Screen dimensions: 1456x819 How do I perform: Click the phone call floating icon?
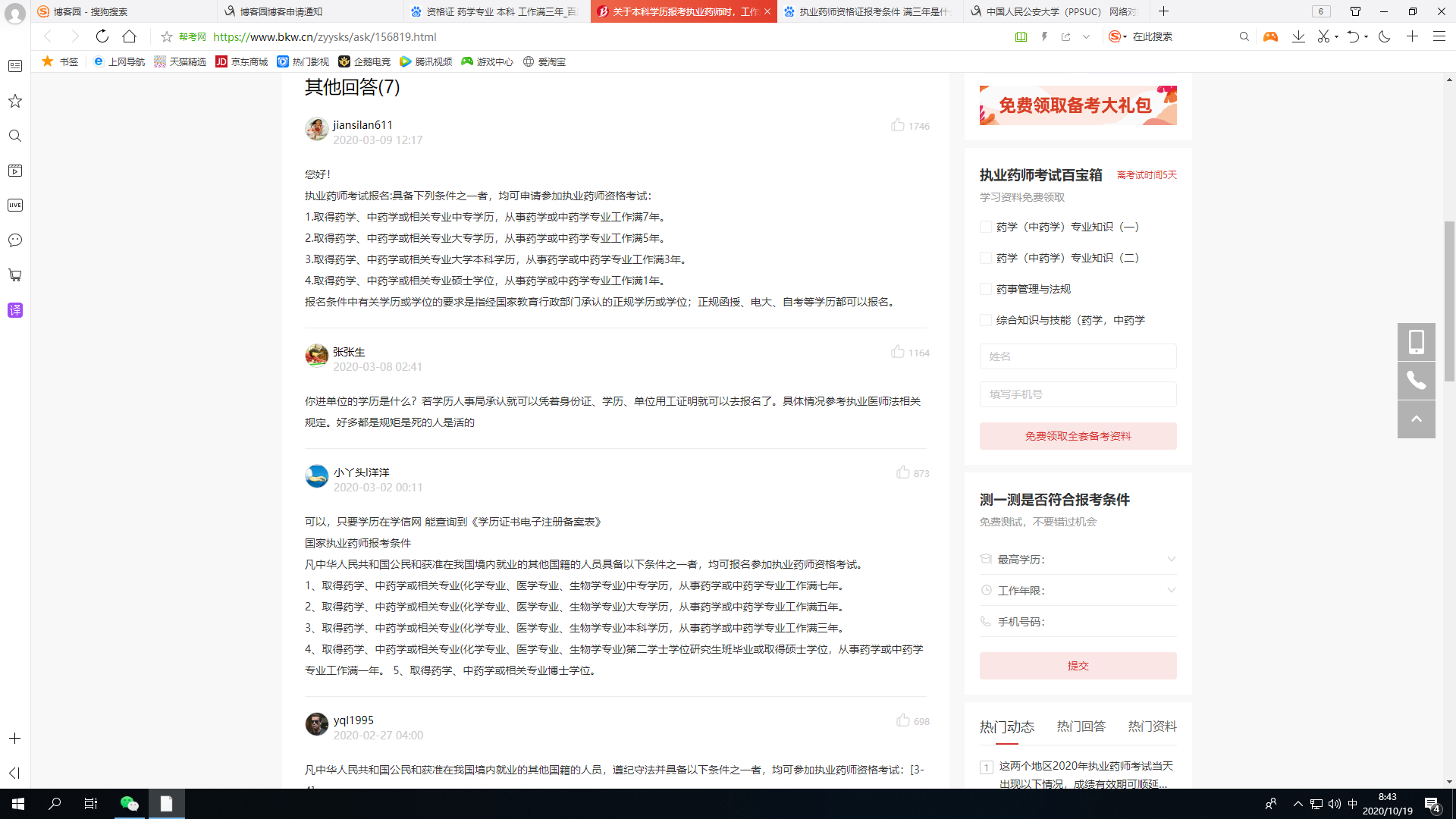click(x=1416, y=380)
